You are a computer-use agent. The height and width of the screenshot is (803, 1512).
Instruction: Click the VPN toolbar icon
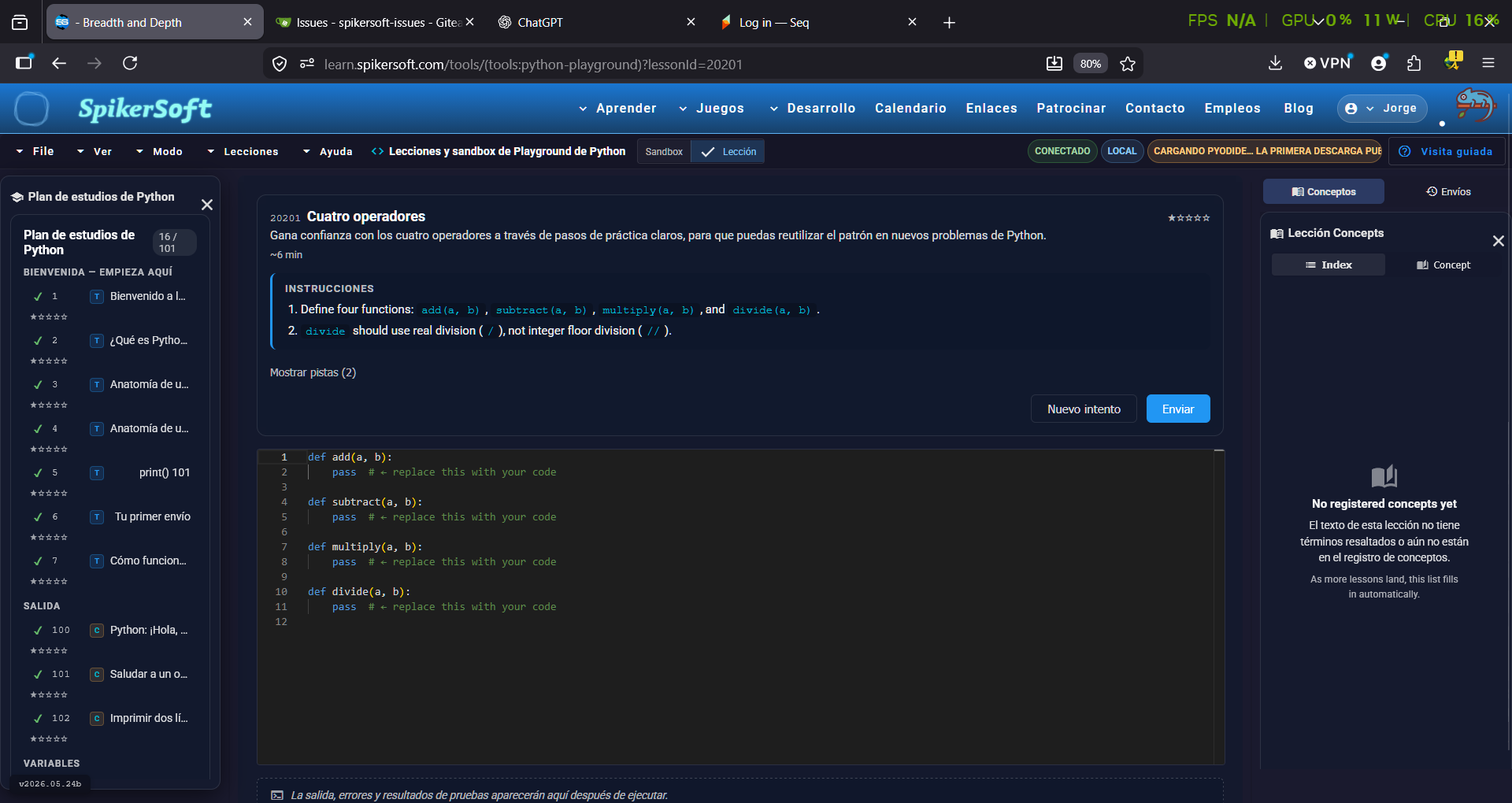point(1328,63)
